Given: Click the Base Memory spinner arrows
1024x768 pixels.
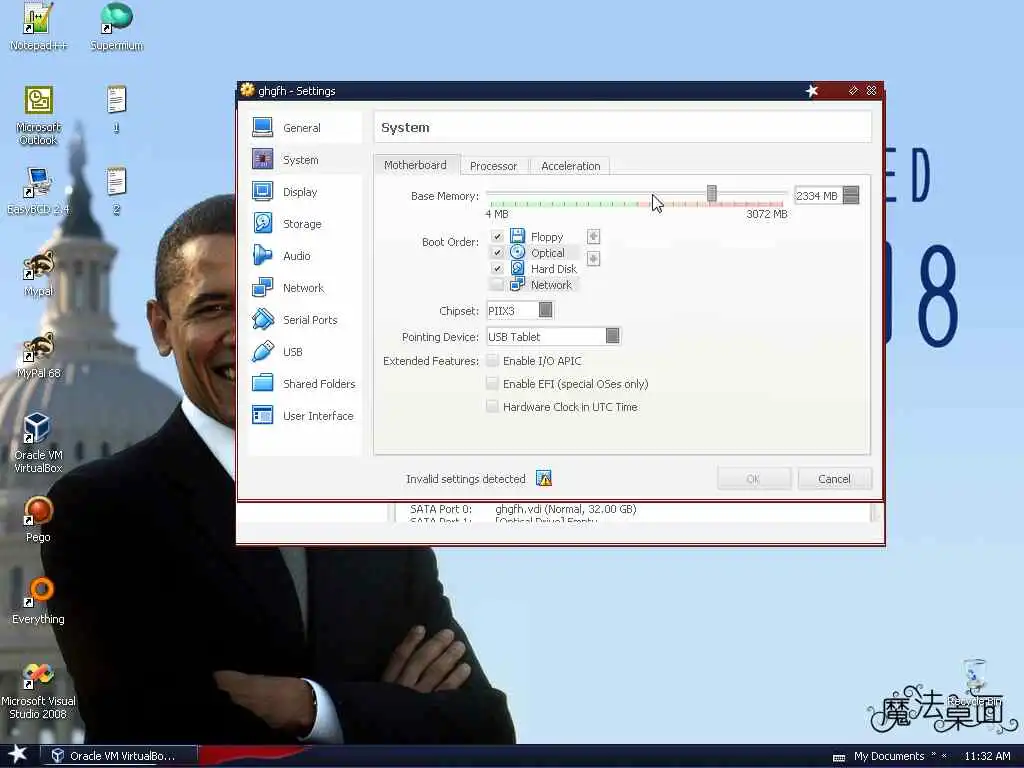Looking at the screenshot, I should click(x=851, y=195).
